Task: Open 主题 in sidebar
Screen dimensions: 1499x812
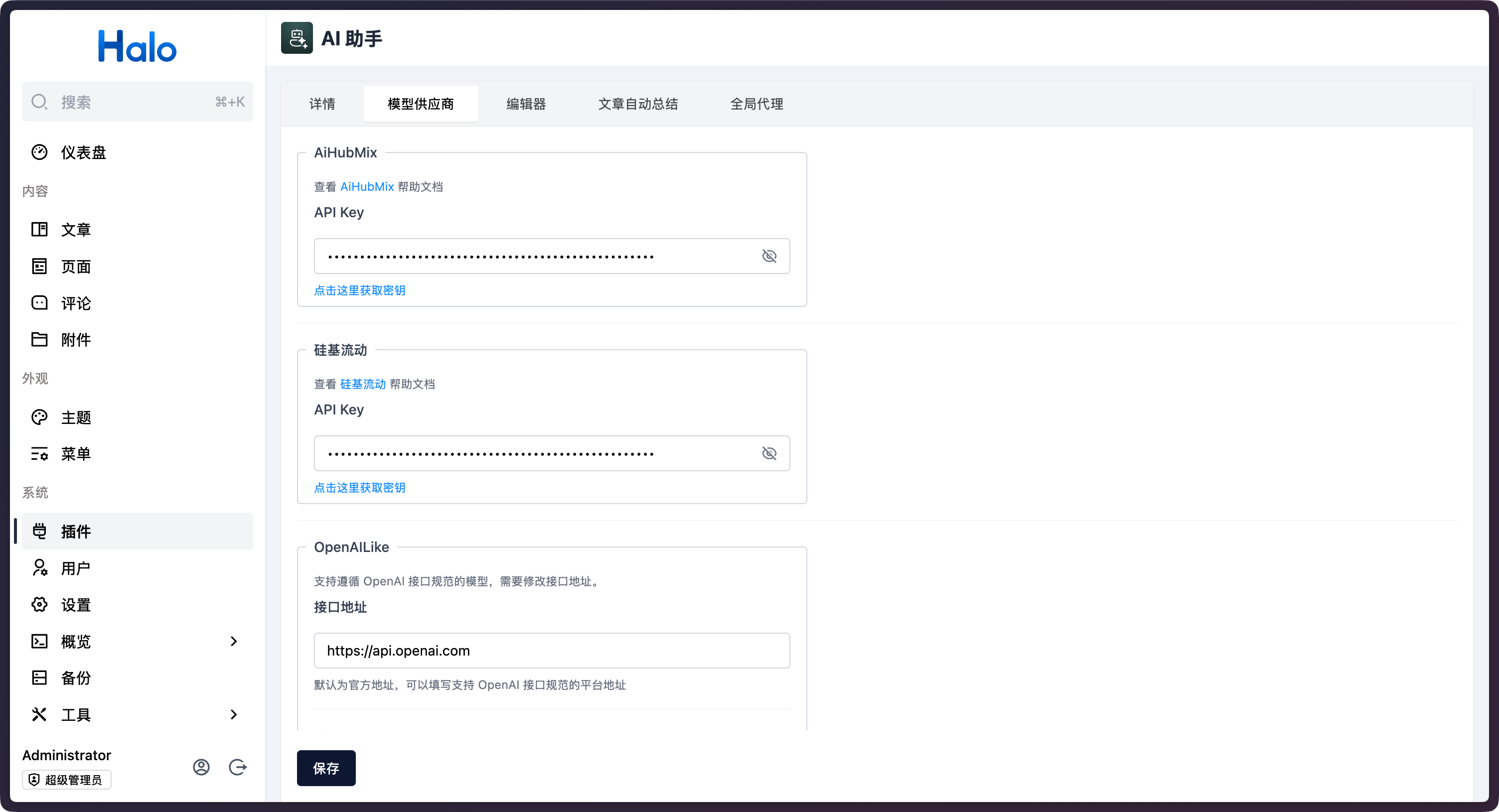Action: 138,417
